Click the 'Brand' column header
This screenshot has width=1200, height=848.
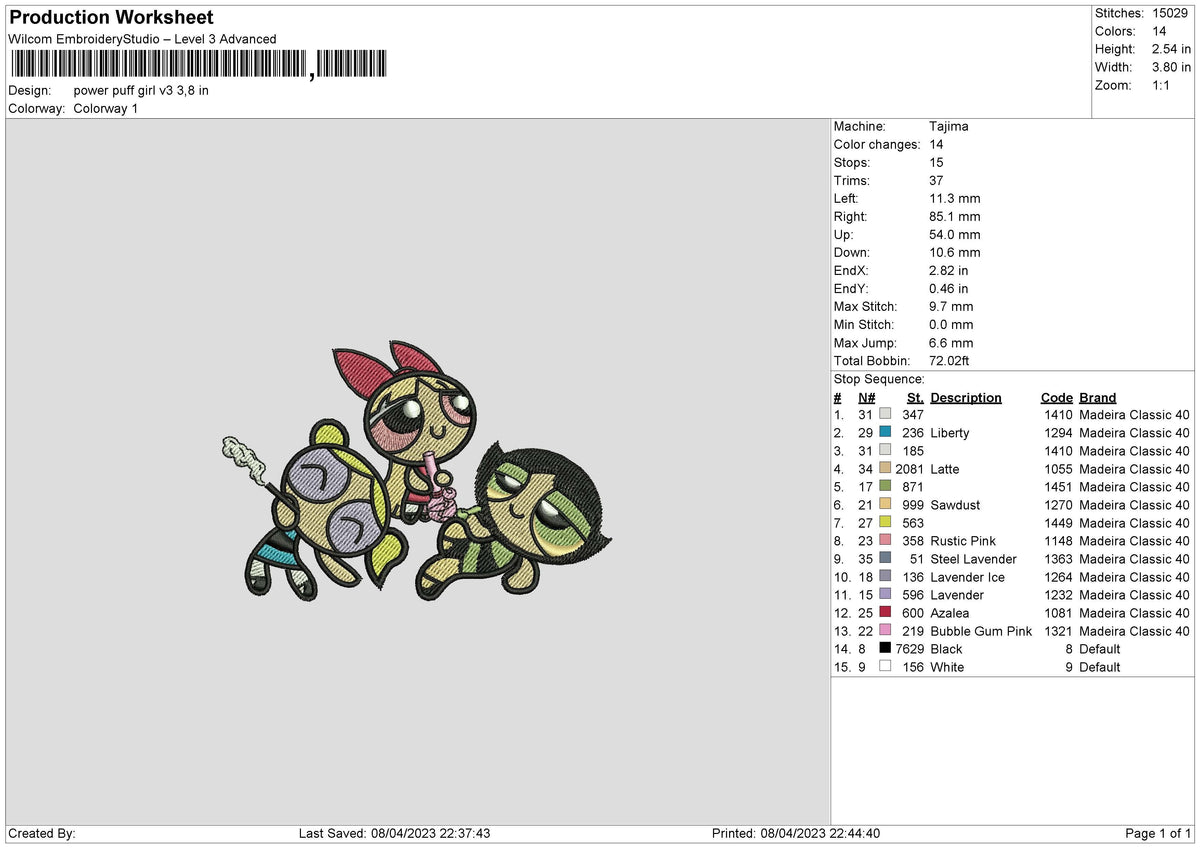[1098, 398]
